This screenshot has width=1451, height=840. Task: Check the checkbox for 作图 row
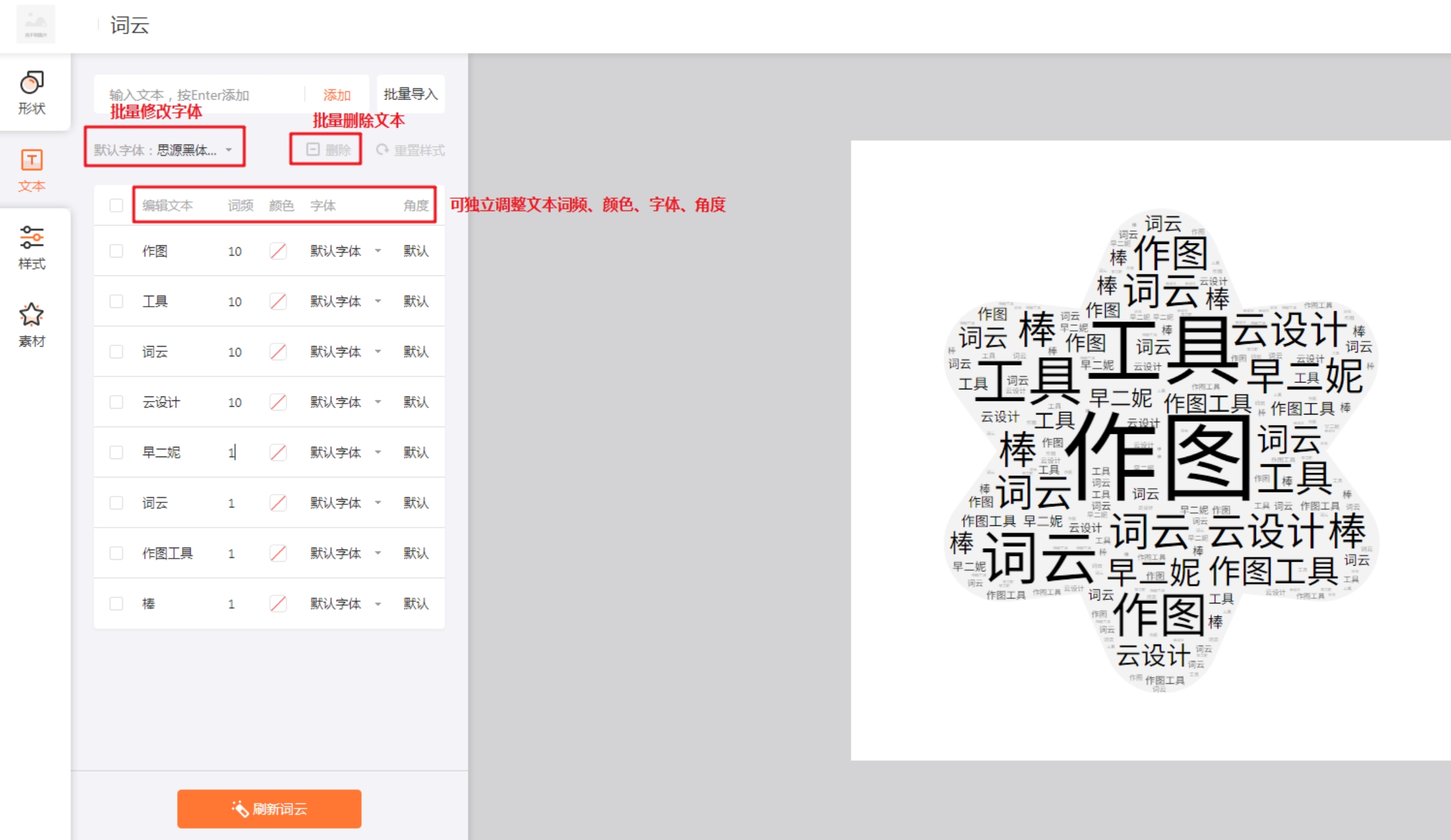pos(116,251)
